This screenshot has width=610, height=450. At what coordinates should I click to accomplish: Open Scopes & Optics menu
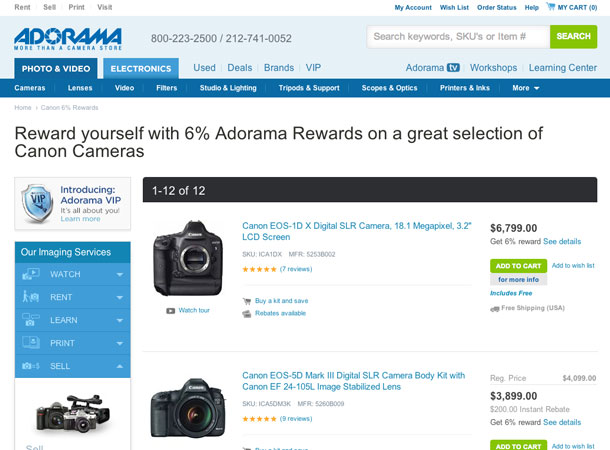click(389, 88)
